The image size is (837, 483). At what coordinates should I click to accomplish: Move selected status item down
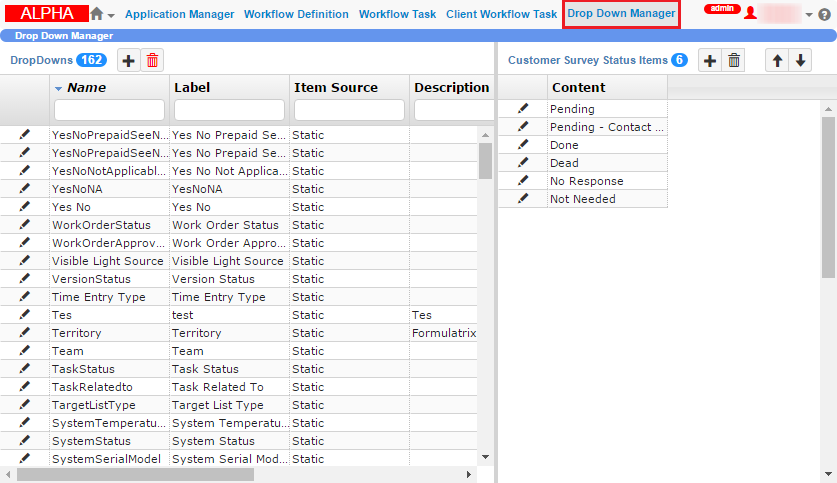(x=800, y=61)
